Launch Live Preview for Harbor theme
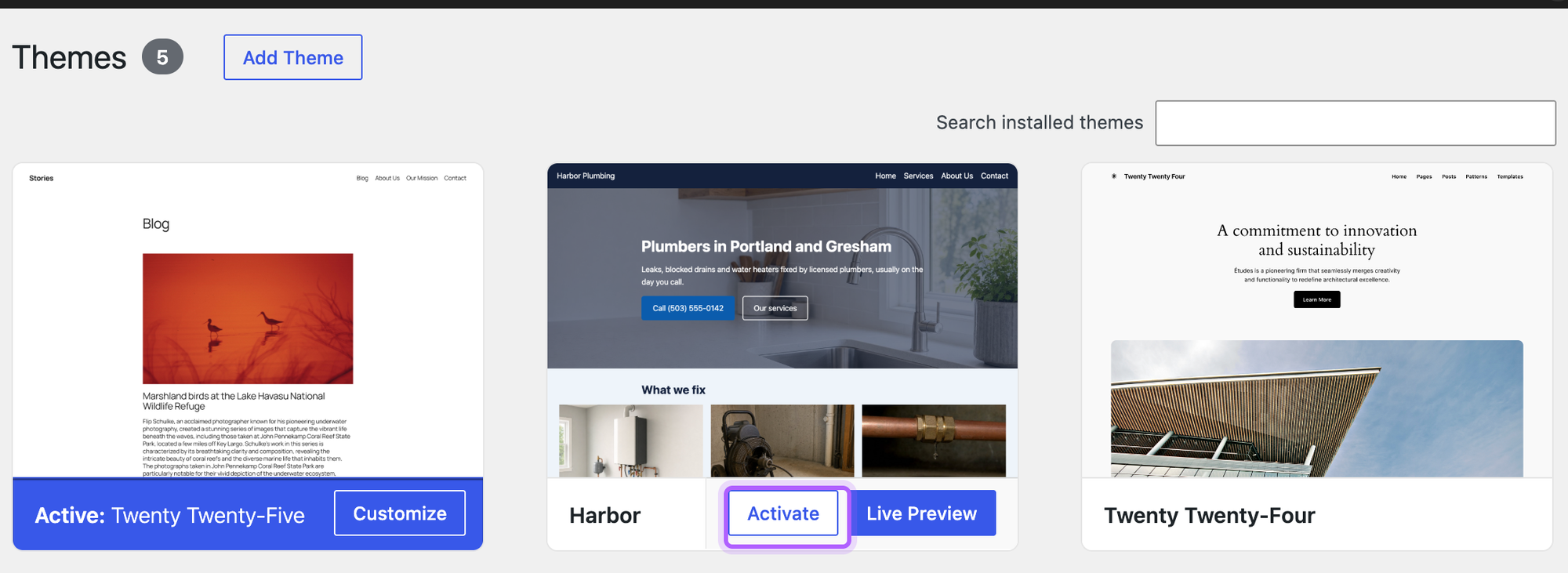 [922, 513]
